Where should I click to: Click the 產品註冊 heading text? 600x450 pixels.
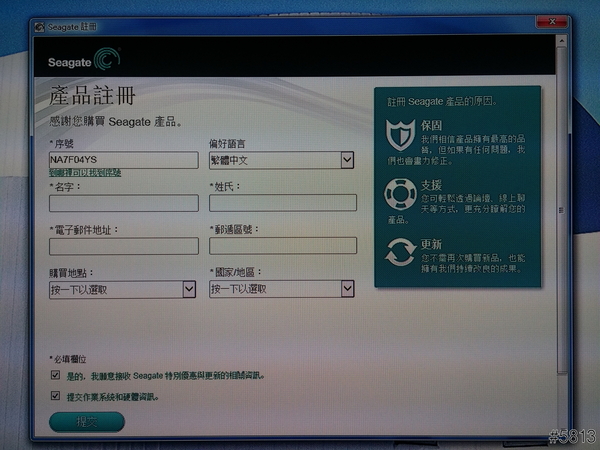click(92, 95)
